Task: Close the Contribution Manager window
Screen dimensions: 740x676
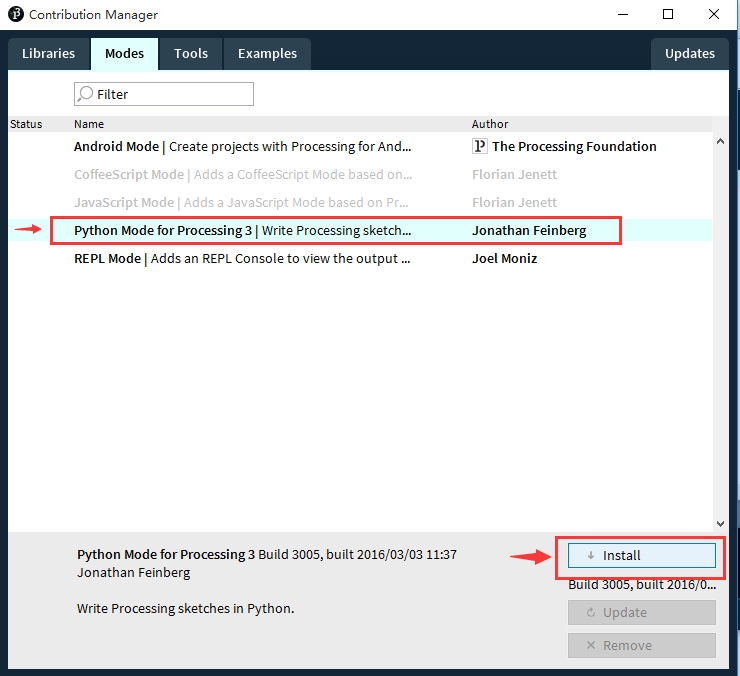Action: tap(714, 14)
